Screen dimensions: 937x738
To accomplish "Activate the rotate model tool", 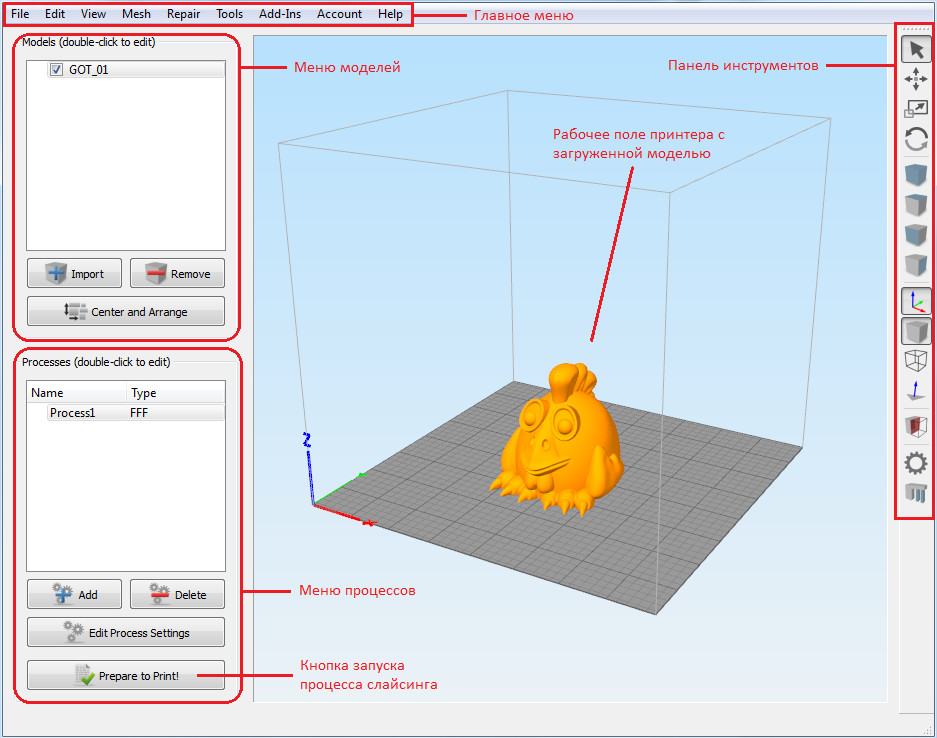I will click(916, 139).
